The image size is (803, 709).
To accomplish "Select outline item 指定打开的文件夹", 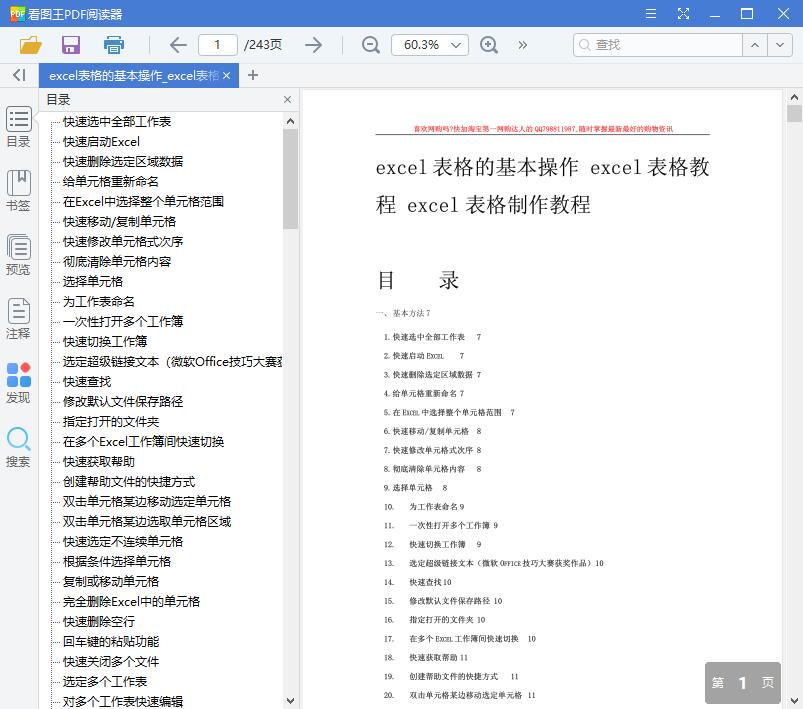I will (111, 422).
